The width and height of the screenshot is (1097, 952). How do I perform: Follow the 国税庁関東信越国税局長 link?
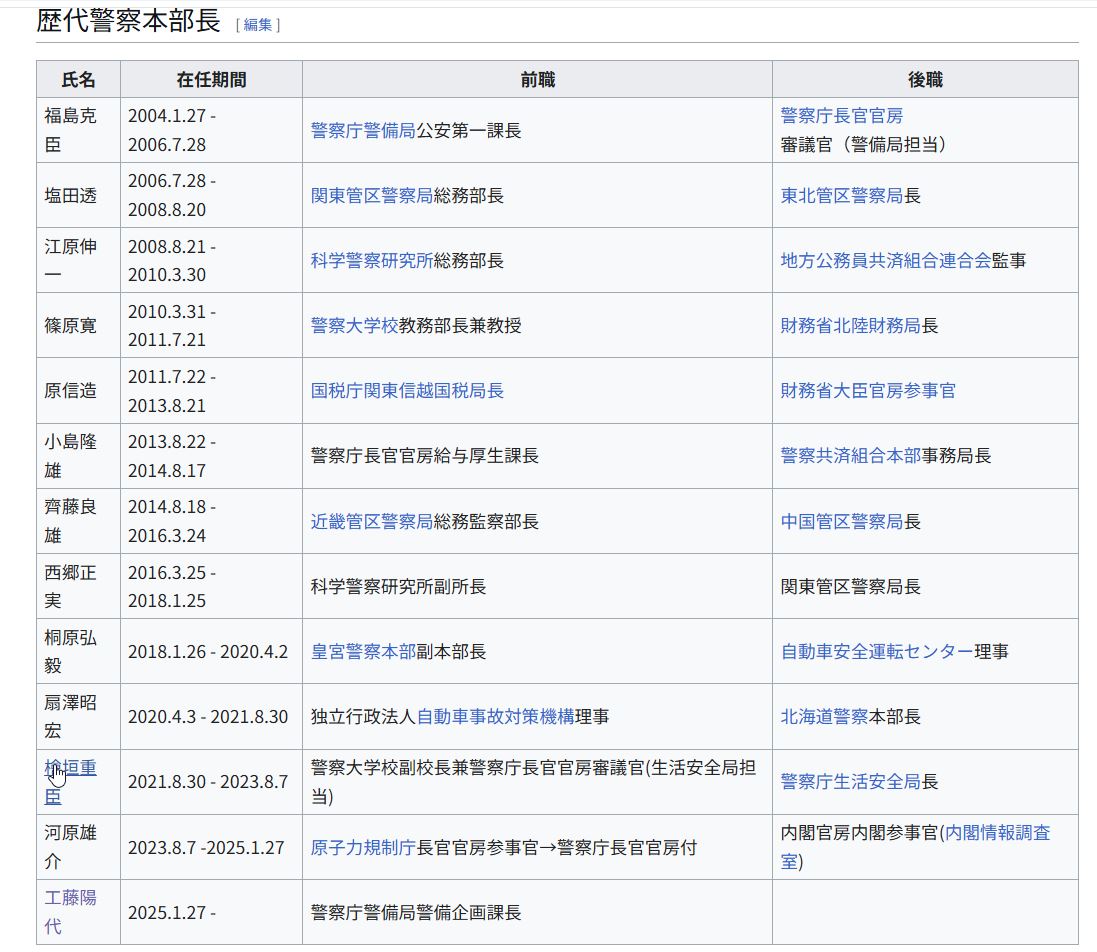pos(407,391)
